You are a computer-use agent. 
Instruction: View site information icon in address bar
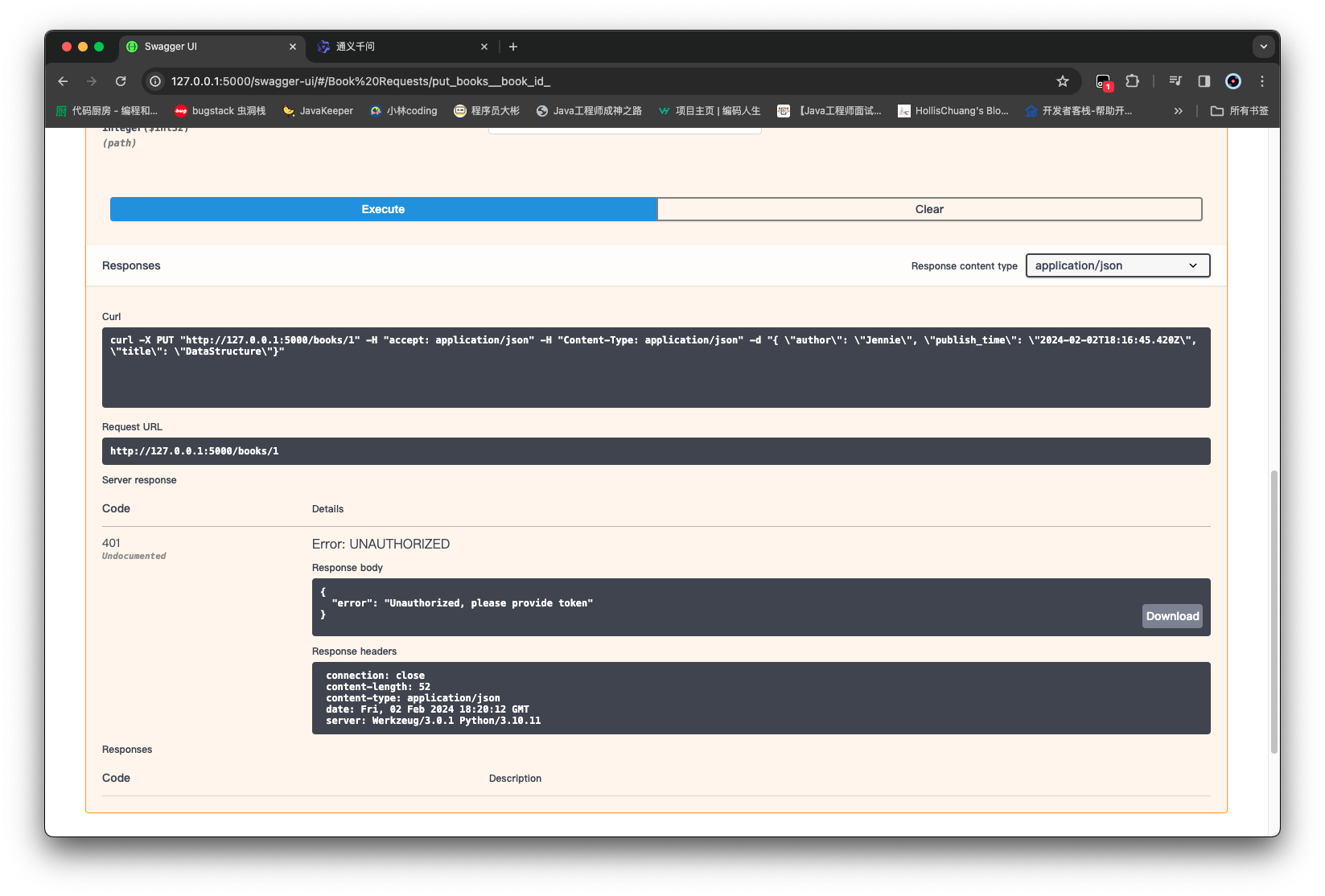point(155,81)
